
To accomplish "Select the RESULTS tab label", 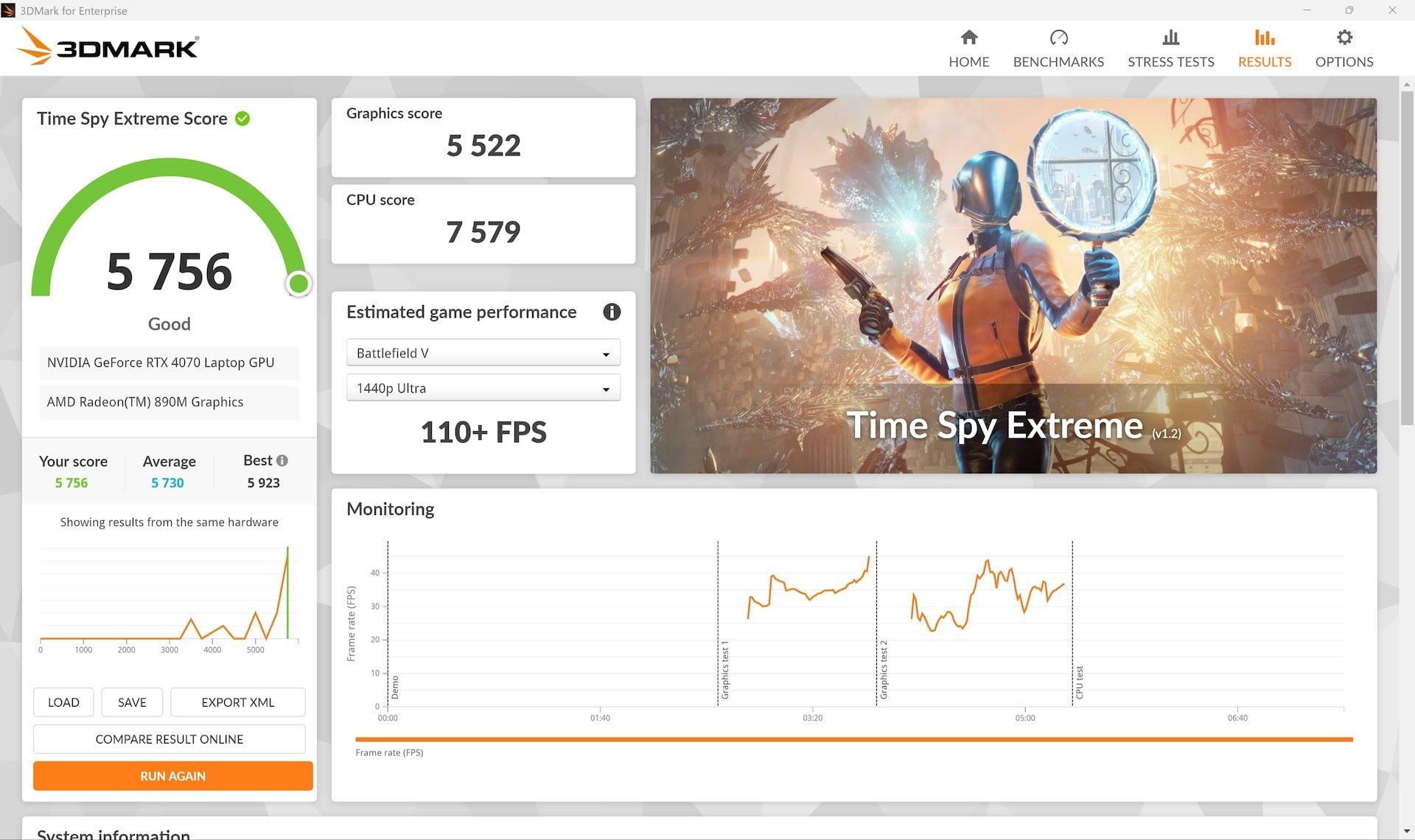I will click(1265, 62).
